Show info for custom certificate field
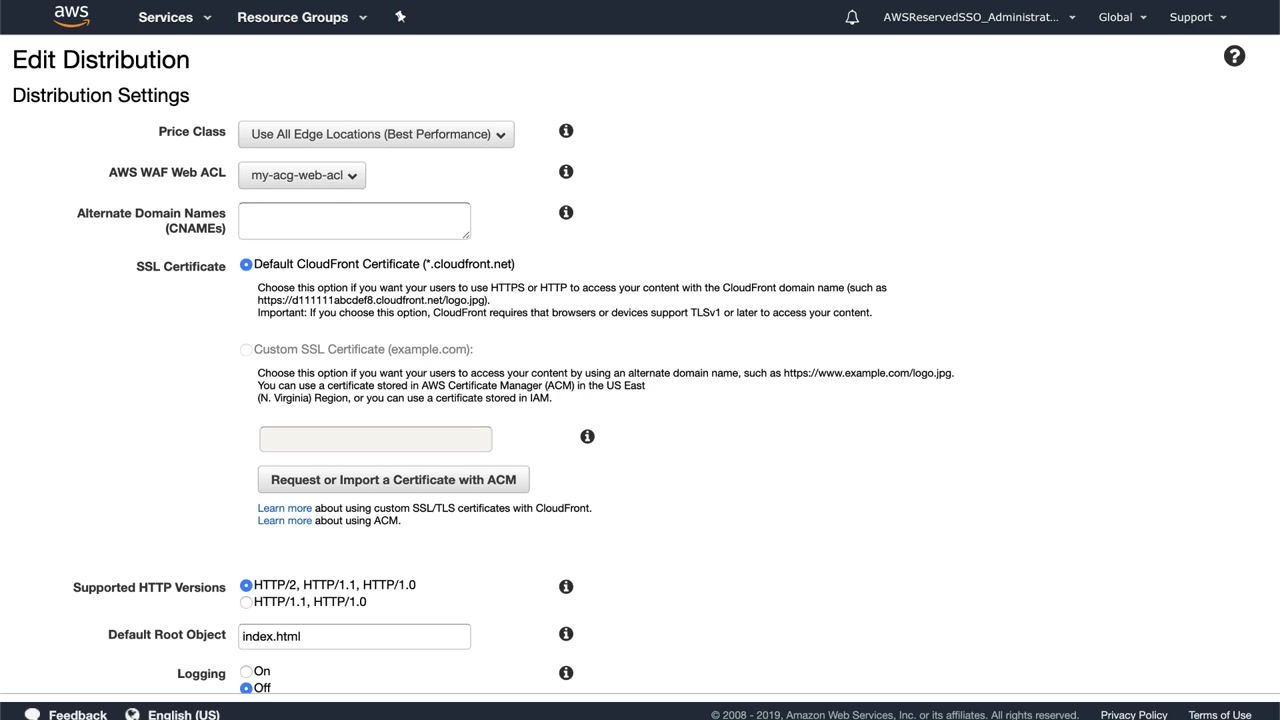This screenshot has width=1280, height=720. pos(587,437)
